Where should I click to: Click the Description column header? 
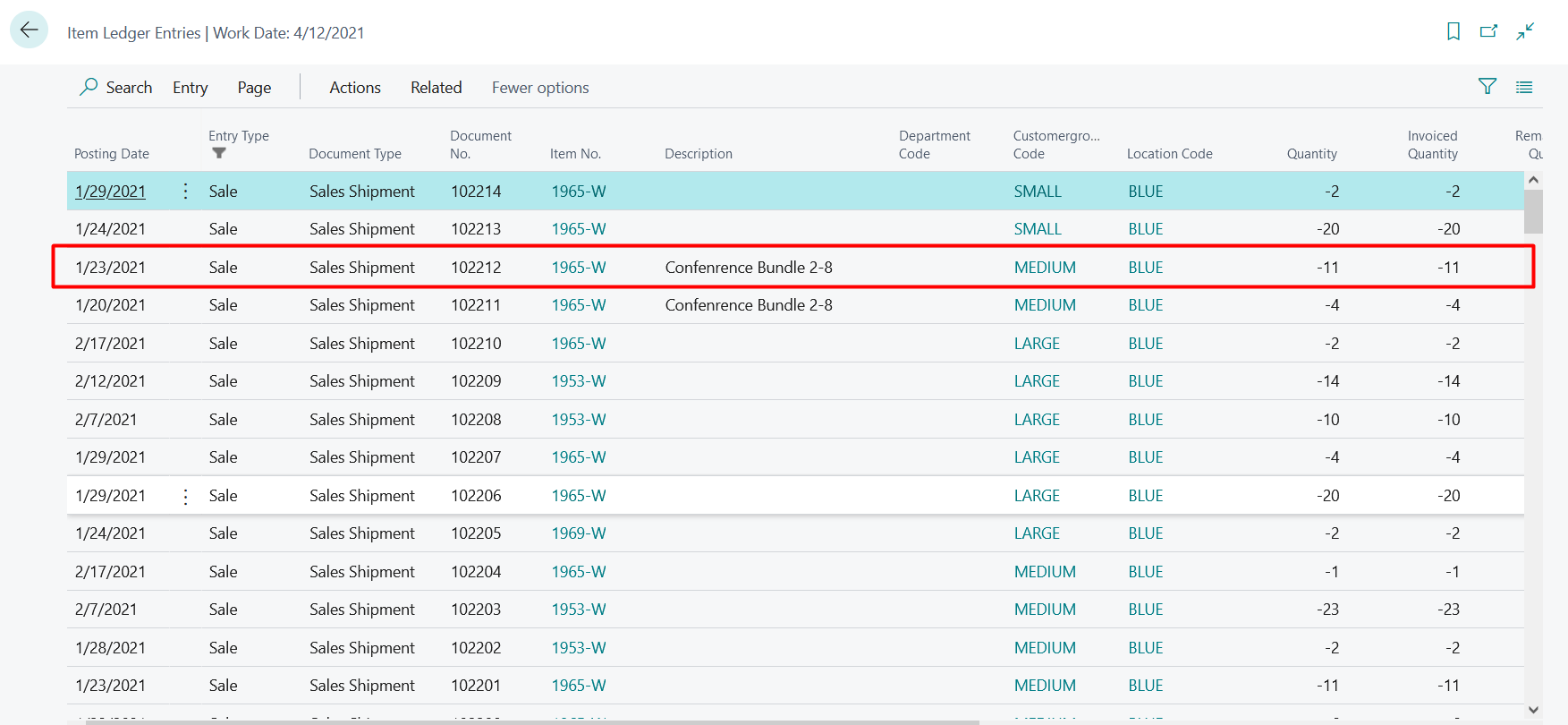(699, 154)
